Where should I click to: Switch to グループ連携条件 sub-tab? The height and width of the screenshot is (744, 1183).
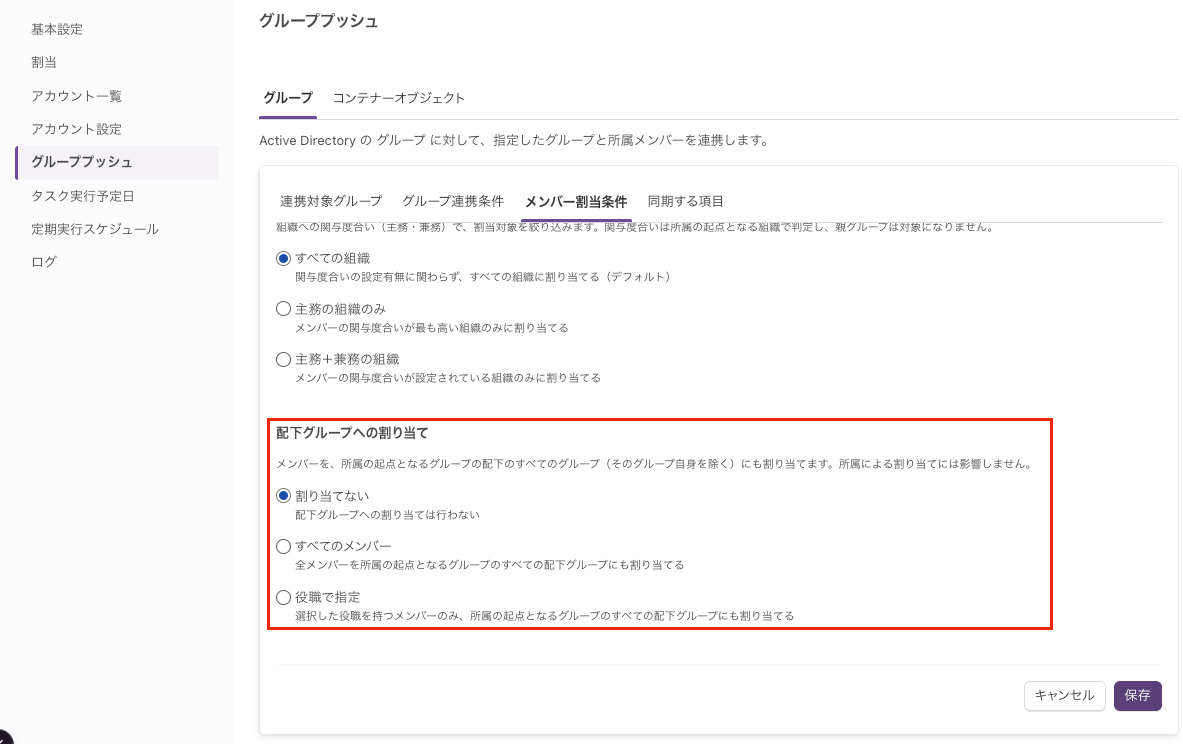(453, 201)
